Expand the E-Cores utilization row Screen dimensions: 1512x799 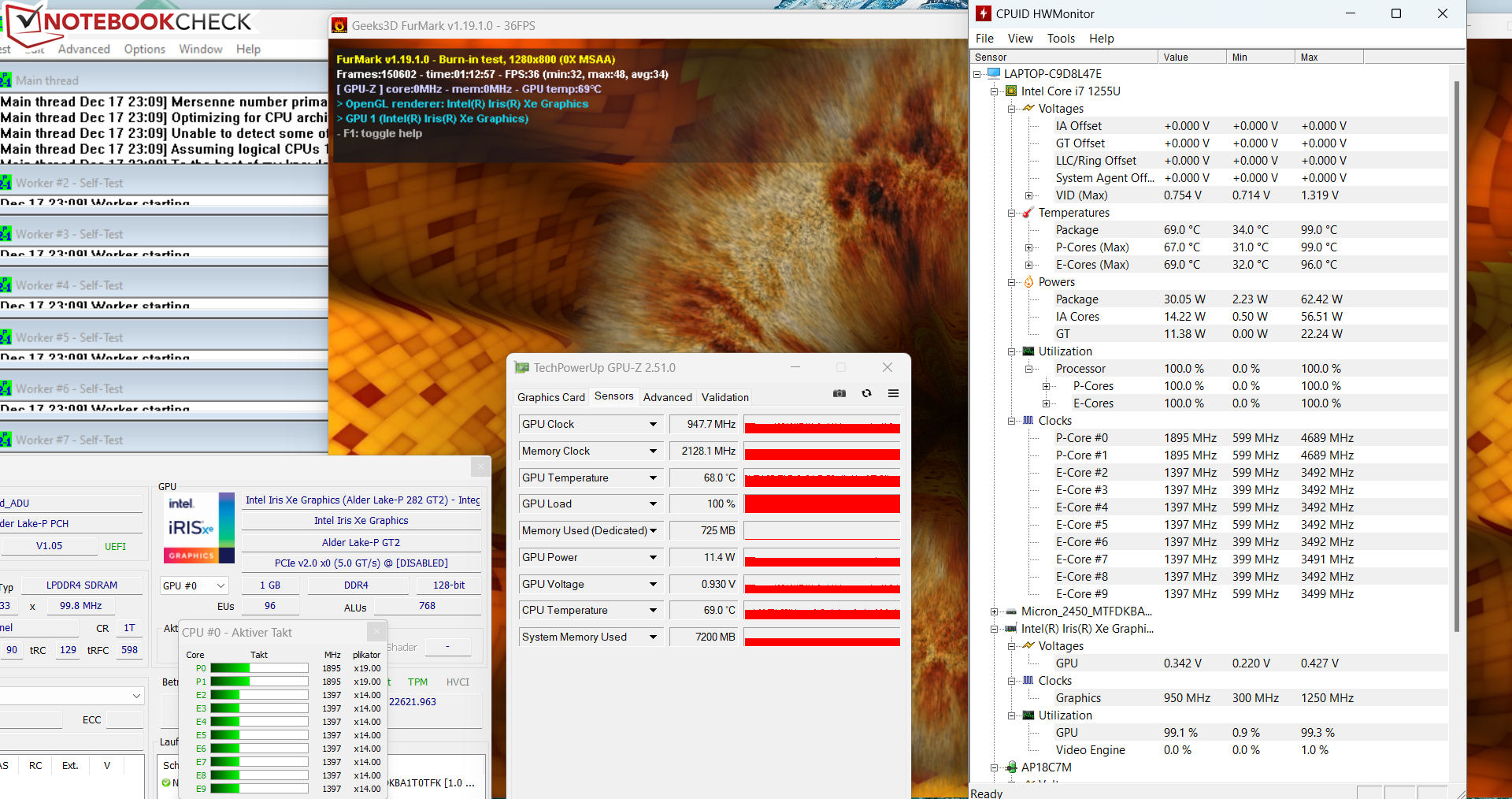click(1046, 403)
